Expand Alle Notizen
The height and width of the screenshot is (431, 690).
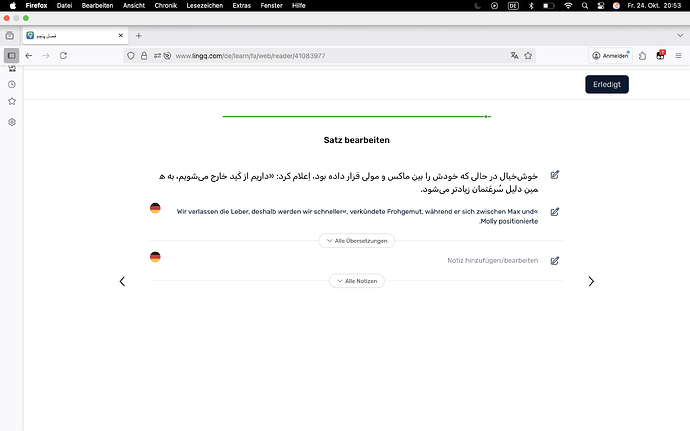coord(357,281)
